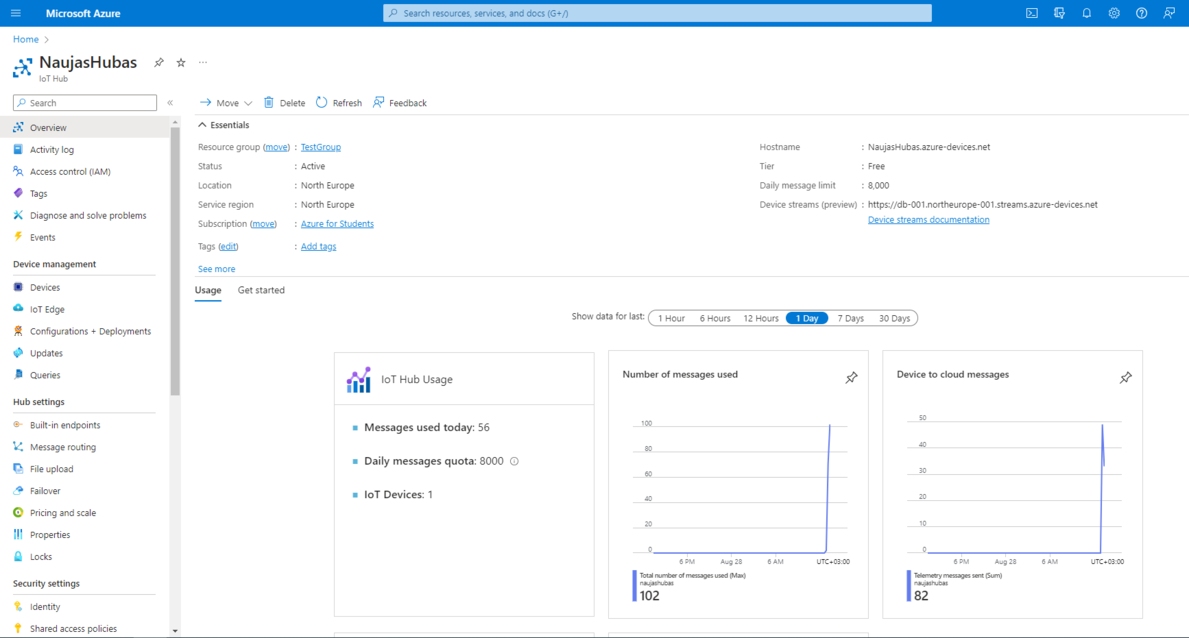Viewport: 1189px width, 638px height.
Task: Click the Delete trash icon for the hub
Action: (268, 102)
